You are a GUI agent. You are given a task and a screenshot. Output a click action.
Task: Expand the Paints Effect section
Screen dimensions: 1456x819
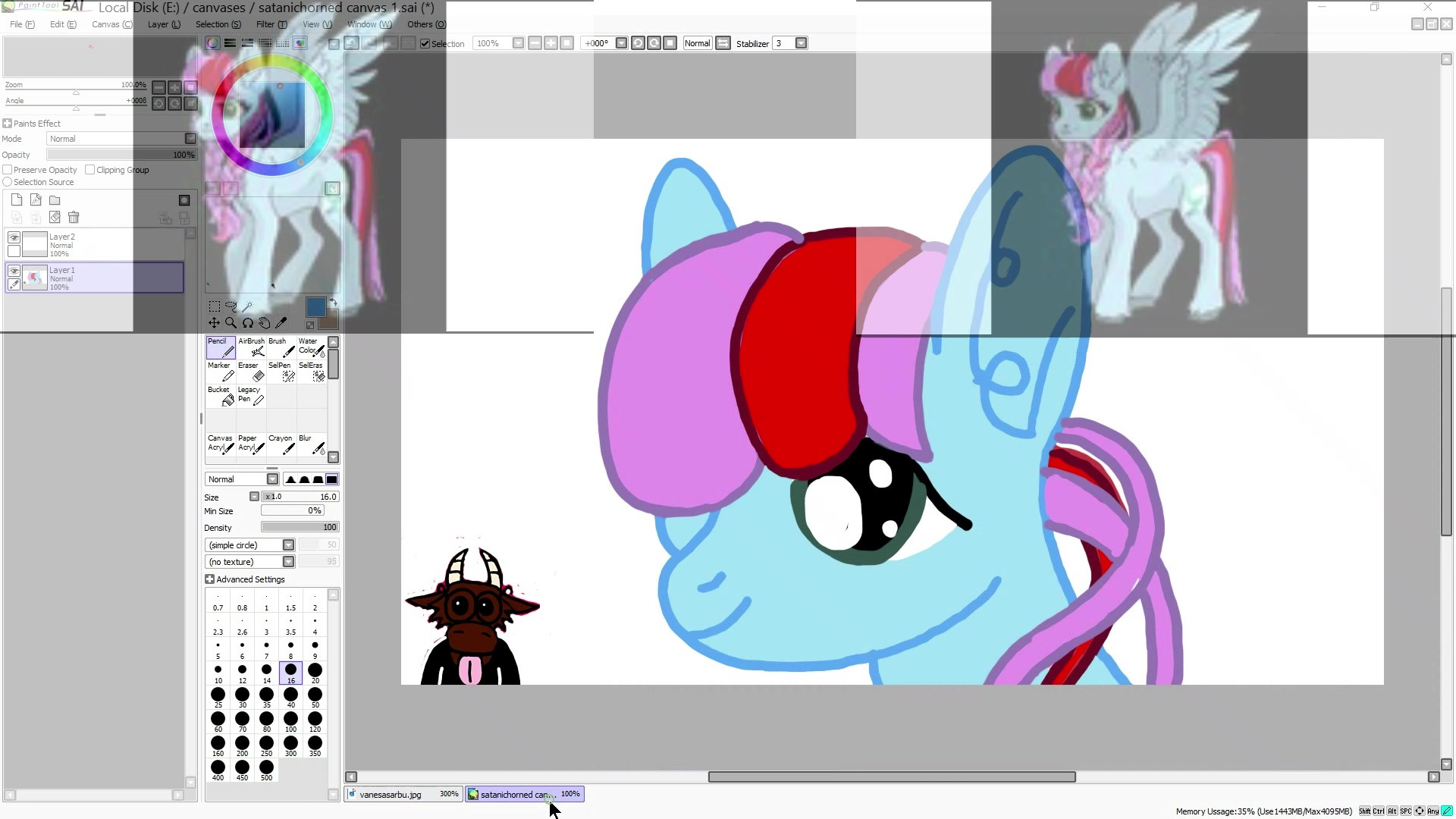coord(7,124)
